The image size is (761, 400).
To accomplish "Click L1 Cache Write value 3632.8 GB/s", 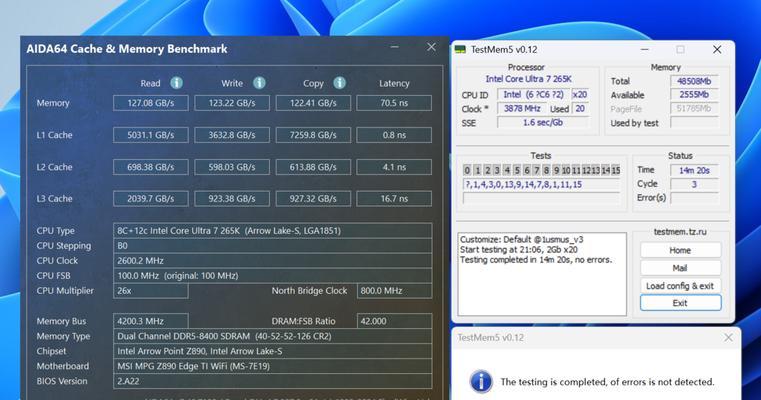I will (232, 135).
